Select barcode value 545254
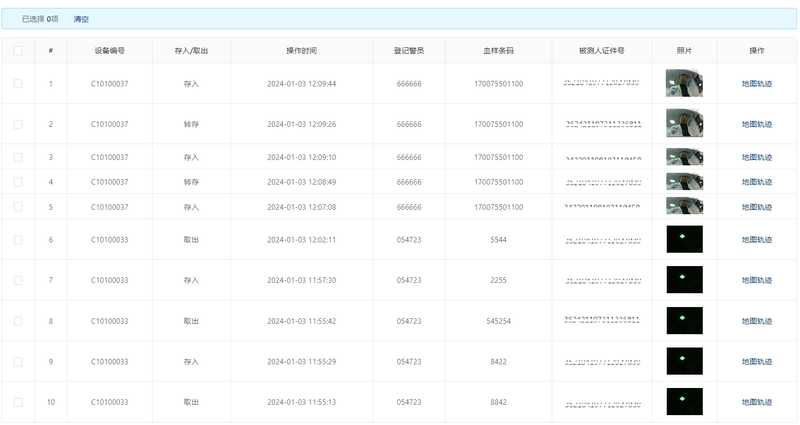Viewport: 800px width, 425px height. pyautogui.click(x=498, y=321)
